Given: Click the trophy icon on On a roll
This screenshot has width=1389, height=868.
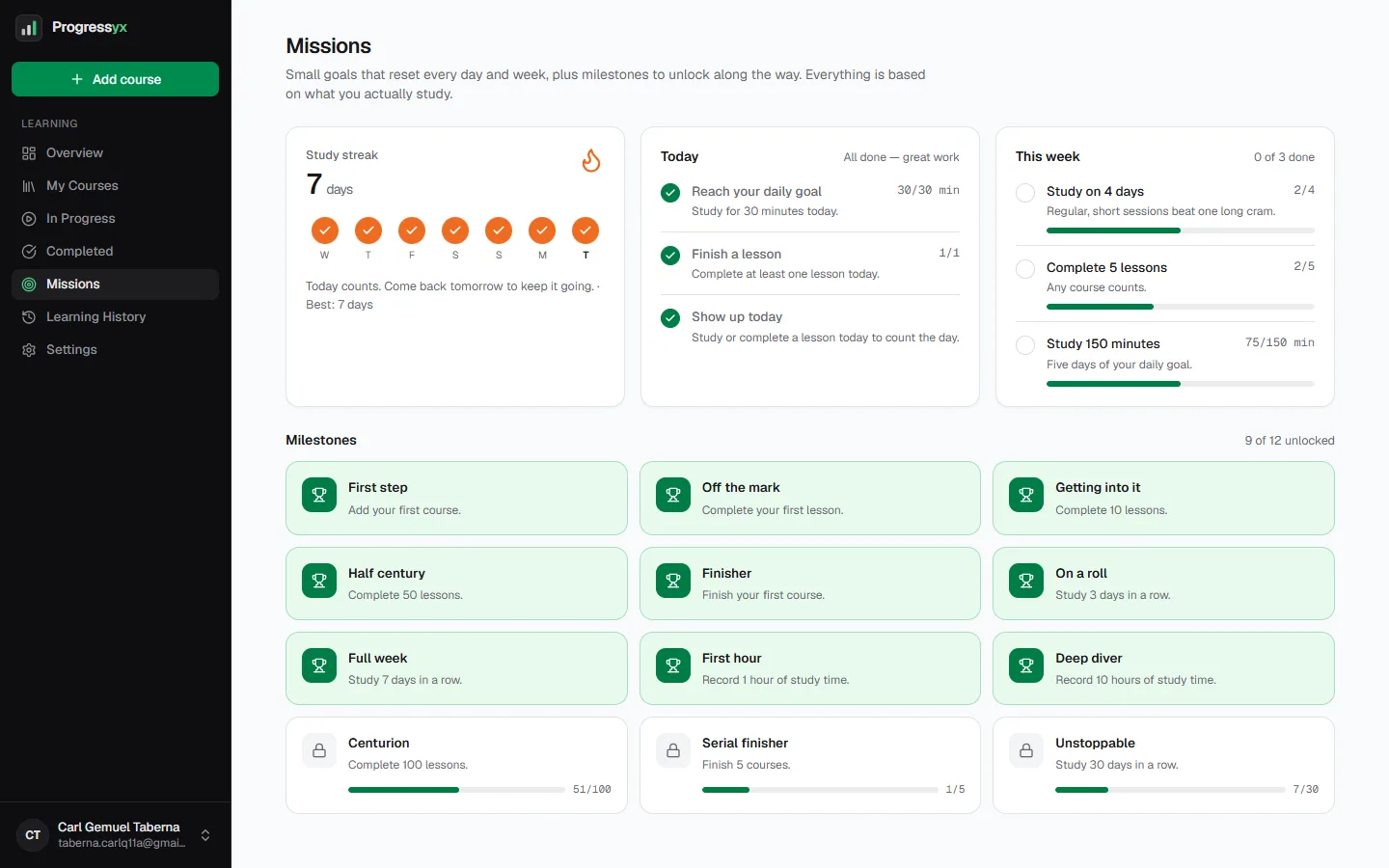Looking at the screenshot, I should click(x=1026, y=581).
